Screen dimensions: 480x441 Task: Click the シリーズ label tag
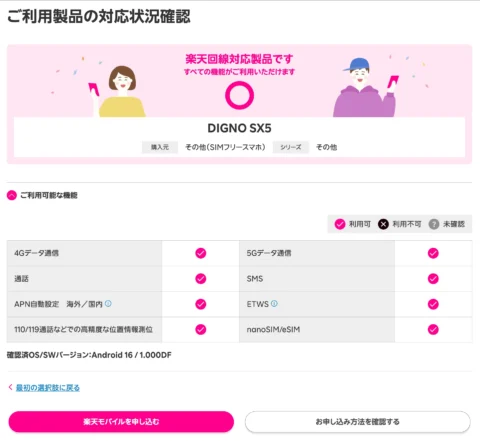[291, 147]
